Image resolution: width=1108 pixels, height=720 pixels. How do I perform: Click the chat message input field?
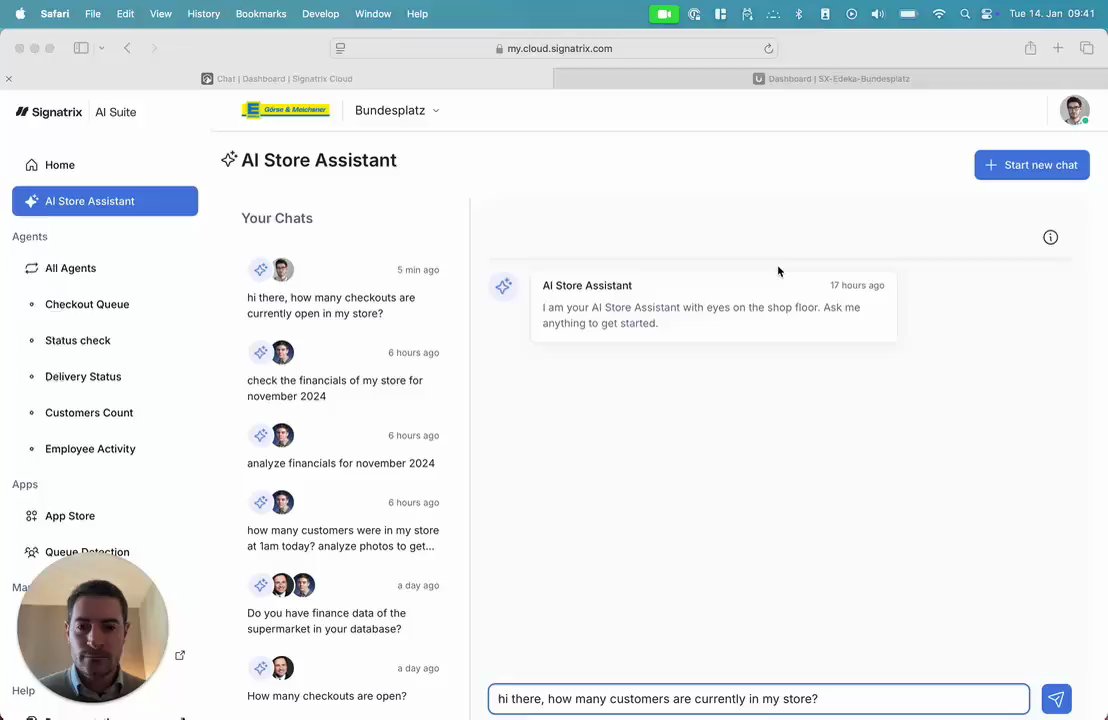coord(758,699)
